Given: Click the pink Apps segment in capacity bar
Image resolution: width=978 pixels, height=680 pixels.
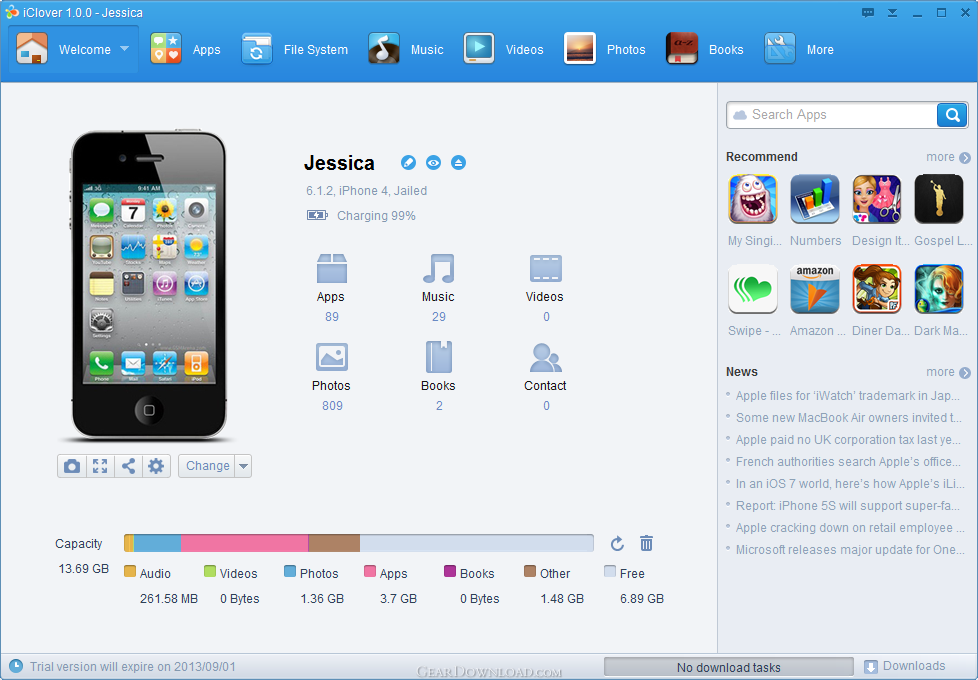Looking at the screenshot, I should click(x=245, y=543).
